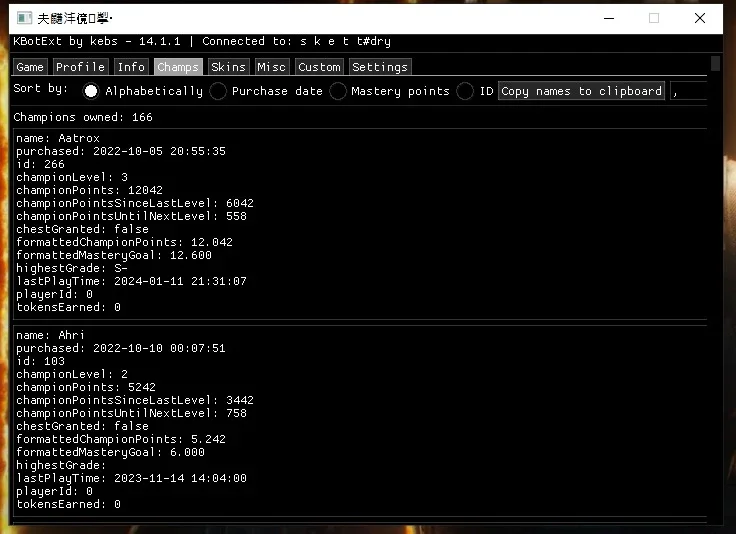Click the app icon in title bar

pos(24,18)
